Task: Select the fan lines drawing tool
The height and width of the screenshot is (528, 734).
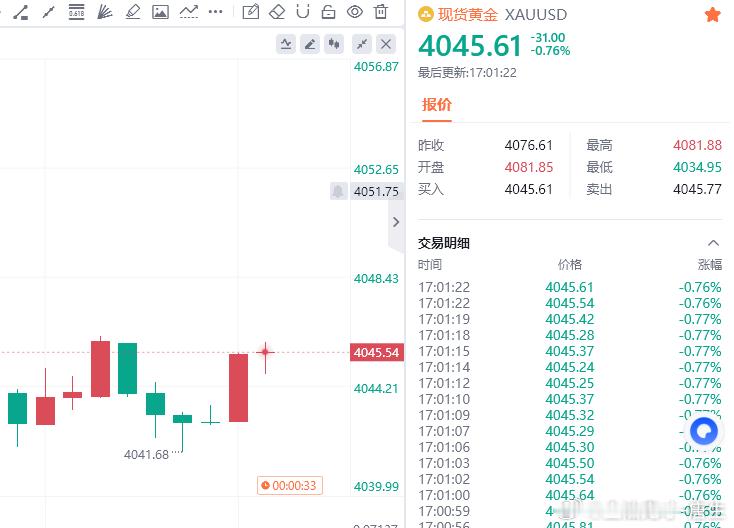Action: (104, 12)
